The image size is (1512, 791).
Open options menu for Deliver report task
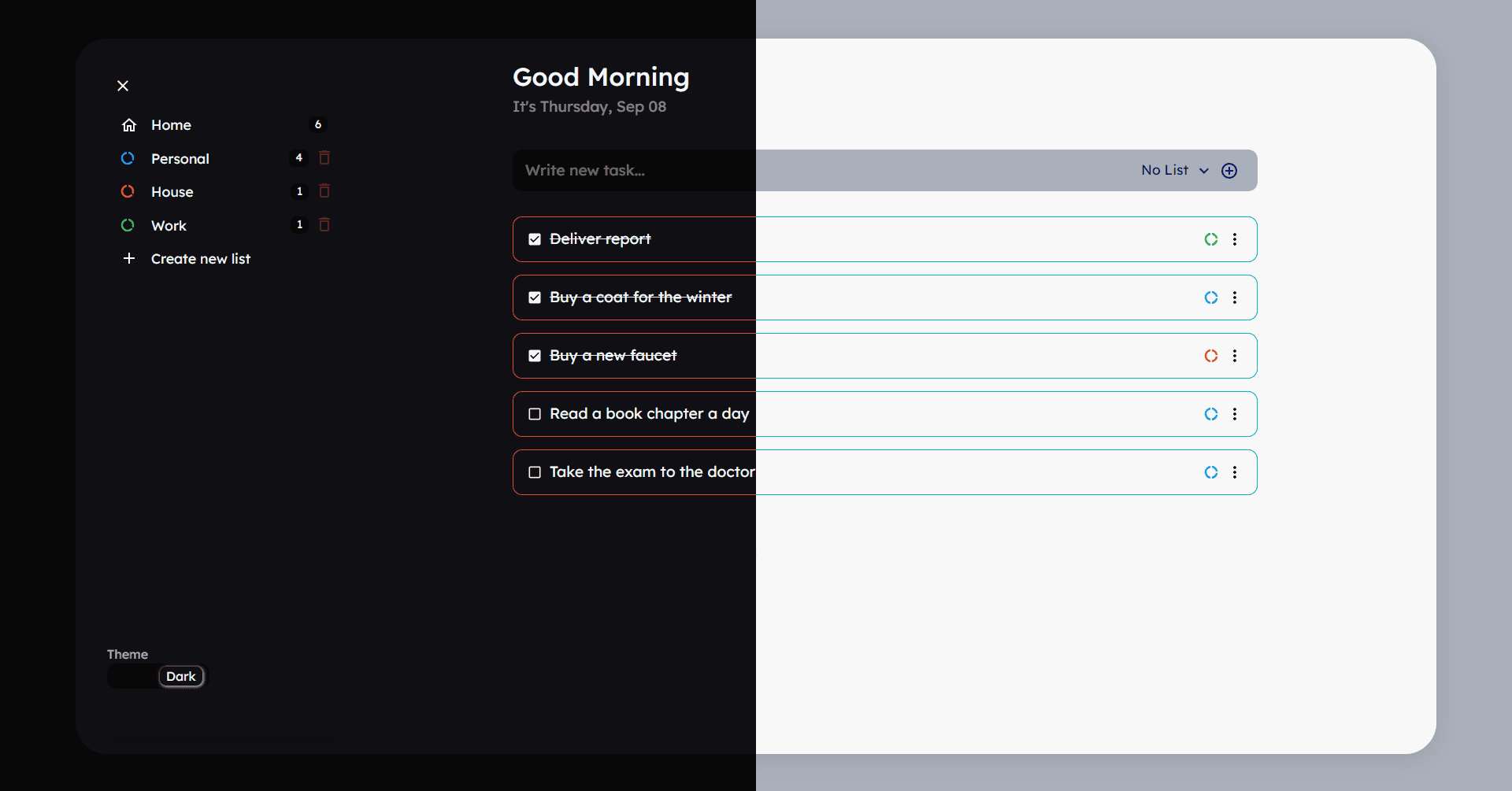point(1234,239)
